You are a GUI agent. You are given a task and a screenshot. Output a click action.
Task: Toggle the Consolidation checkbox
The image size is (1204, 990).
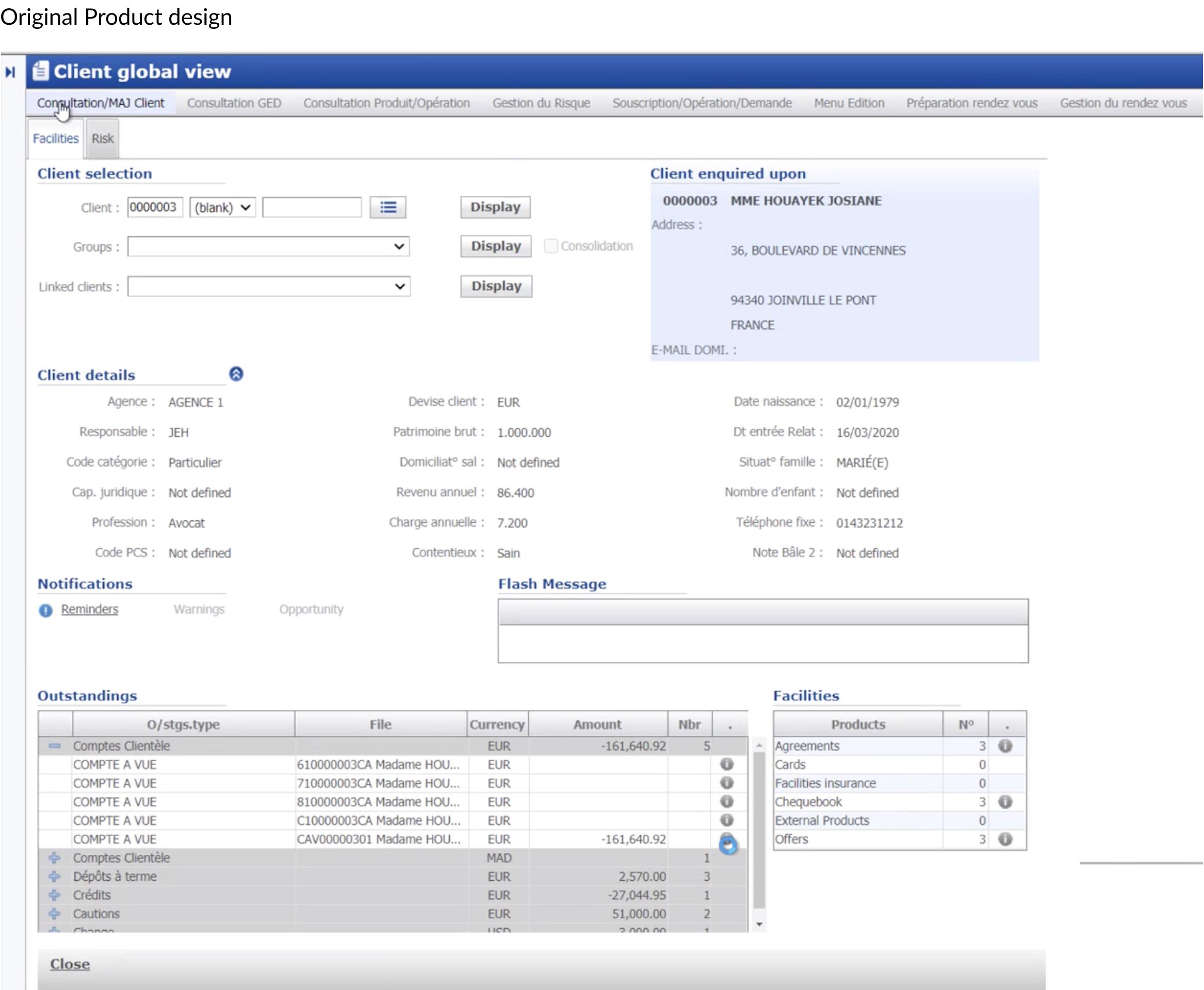pos(550,246)
